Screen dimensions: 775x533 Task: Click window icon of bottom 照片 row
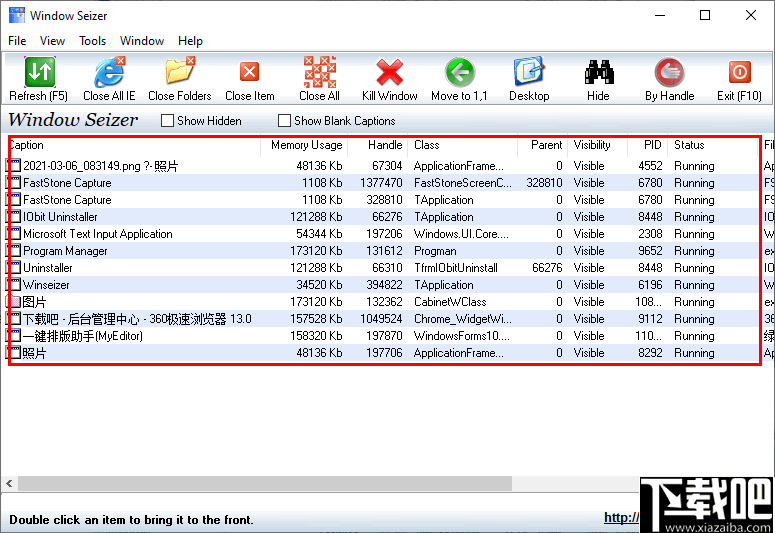[x=14, y=353]
